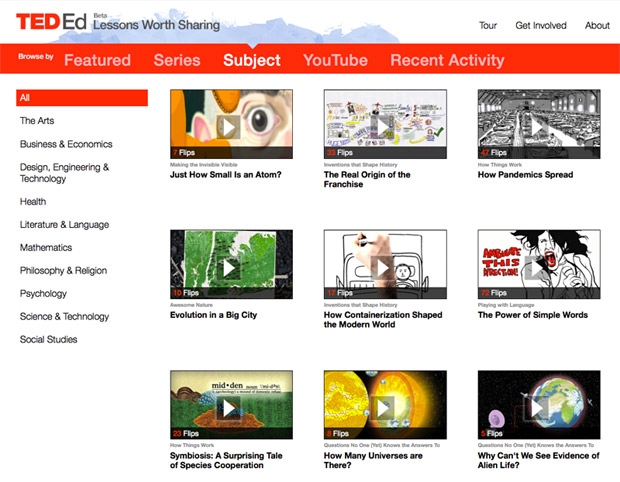
Task: Click Inventions that Shape History label above Franchise
Action: click(361, 164)
